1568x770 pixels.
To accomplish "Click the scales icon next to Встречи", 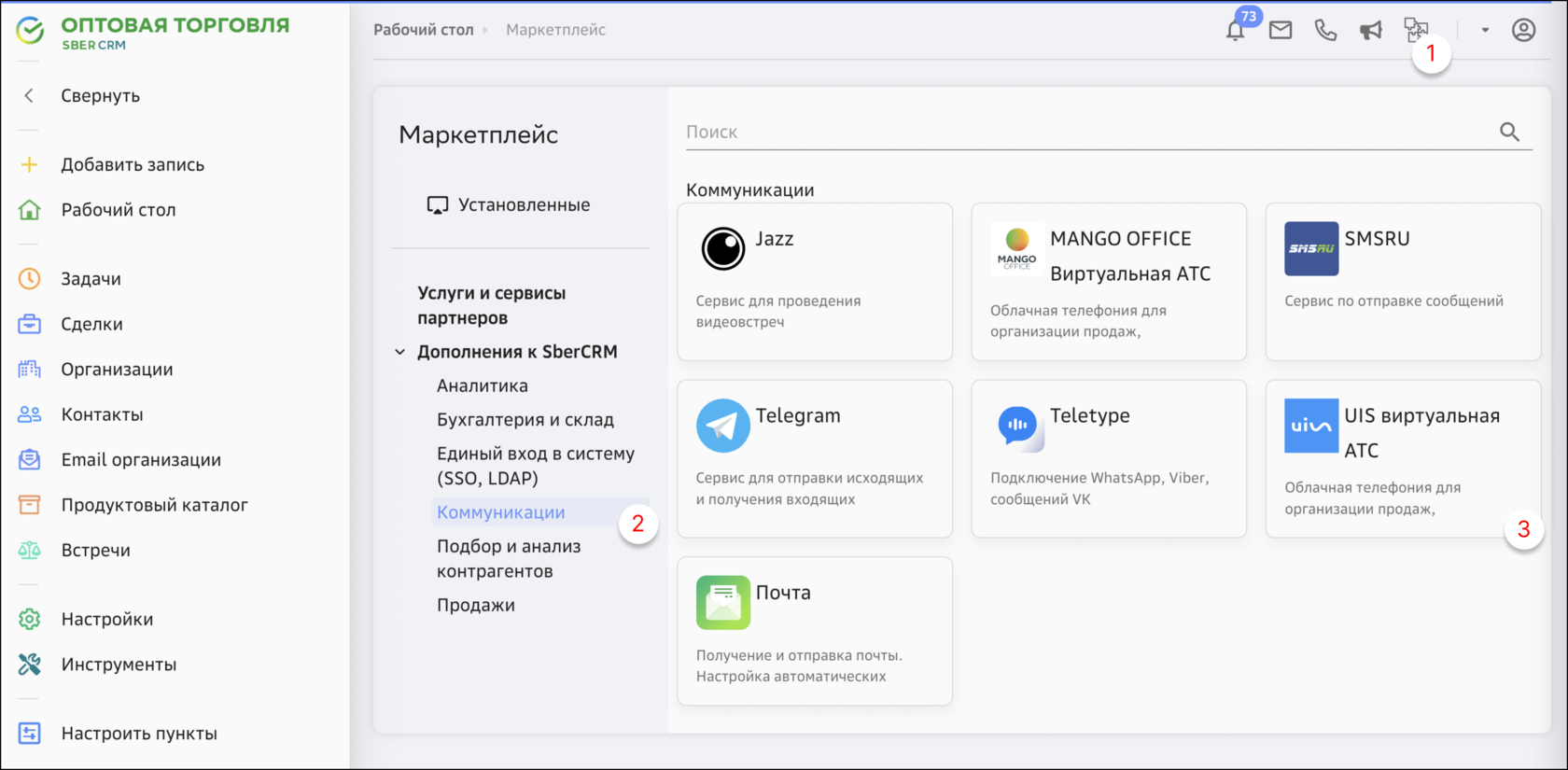I will tap(29, 550).
